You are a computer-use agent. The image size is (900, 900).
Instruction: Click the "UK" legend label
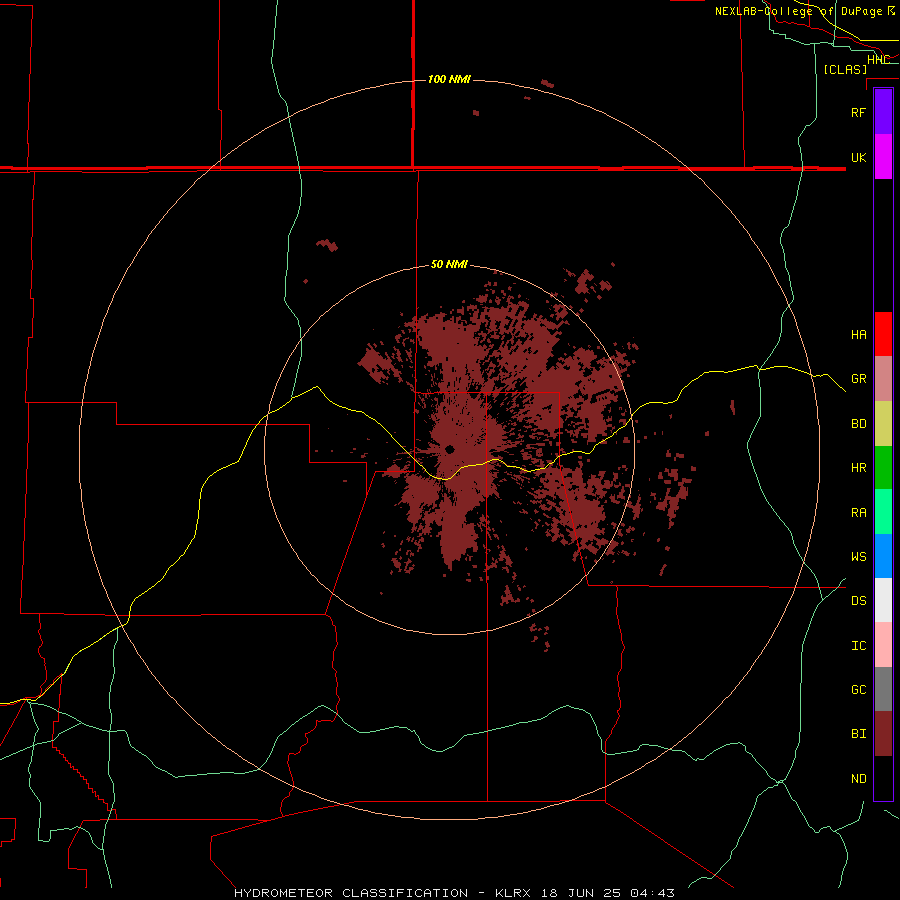[859, 157]
